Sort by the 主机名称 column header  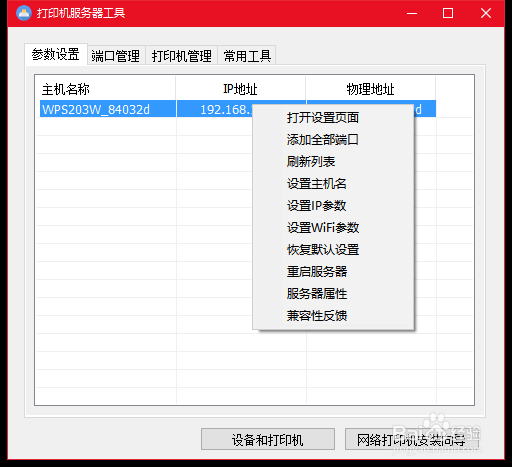pos(106,89)
